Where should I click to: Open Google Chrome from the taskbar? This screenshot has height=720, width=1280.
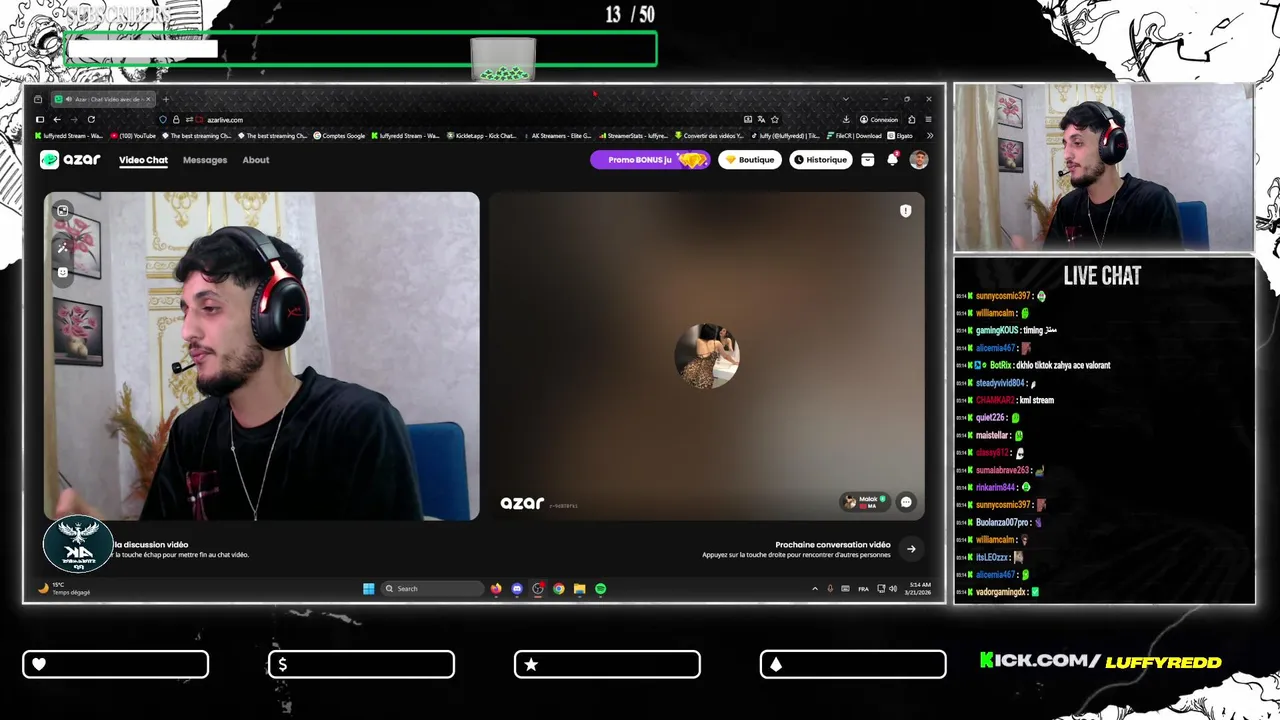pos(559,589)
